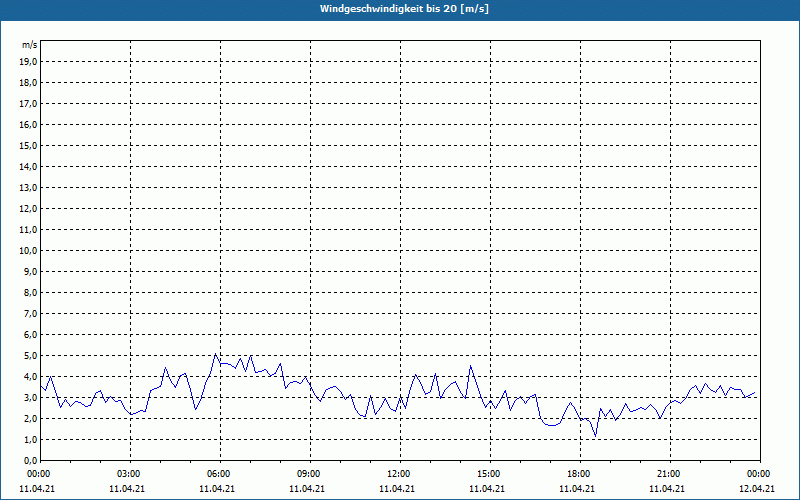Click the wind speed peak near 06:00
The image size is (800, 500).
[215, 354]
